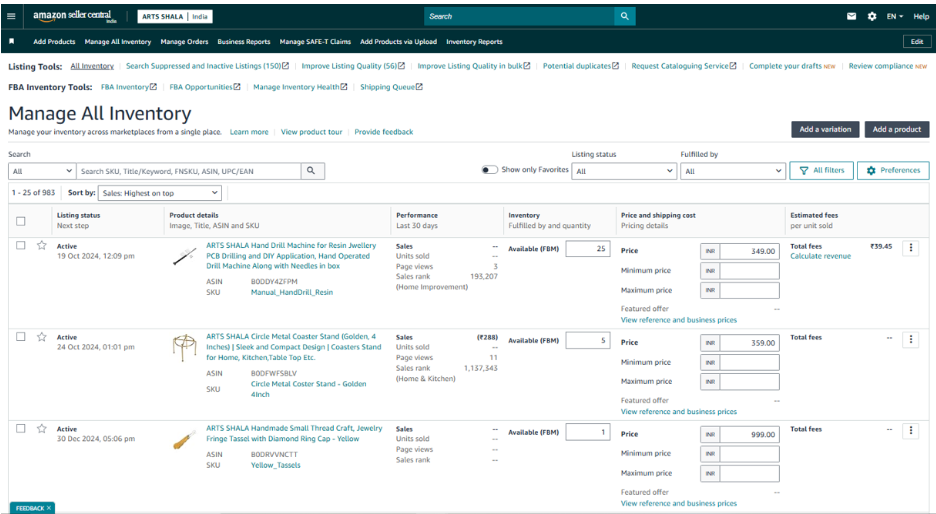
Task: Favorite the Hand Drill Machine listing star
Action: coord(42,245)
